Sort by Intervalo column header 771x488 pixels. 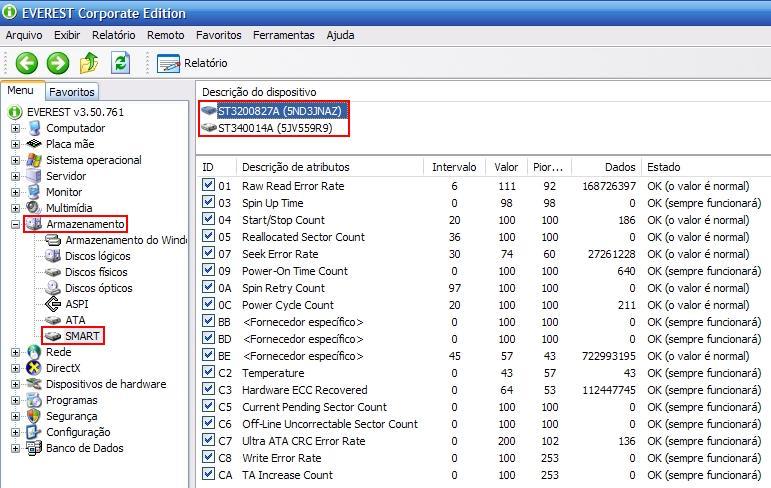(454, 167)
